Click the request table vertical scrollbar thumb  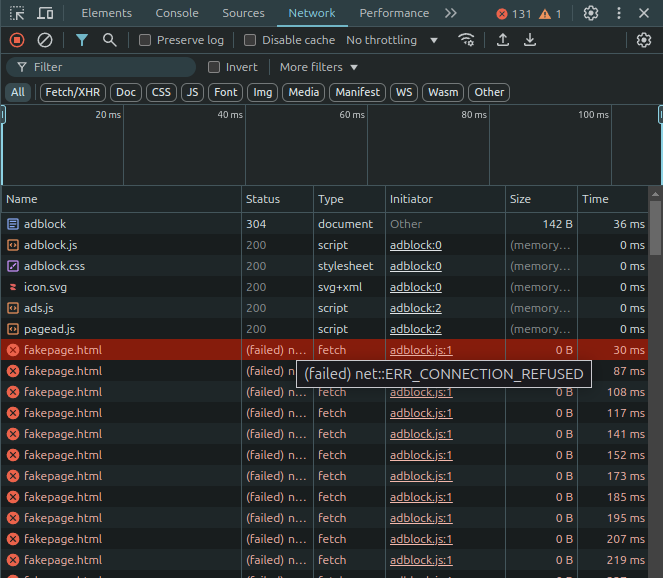coord(655,228)
